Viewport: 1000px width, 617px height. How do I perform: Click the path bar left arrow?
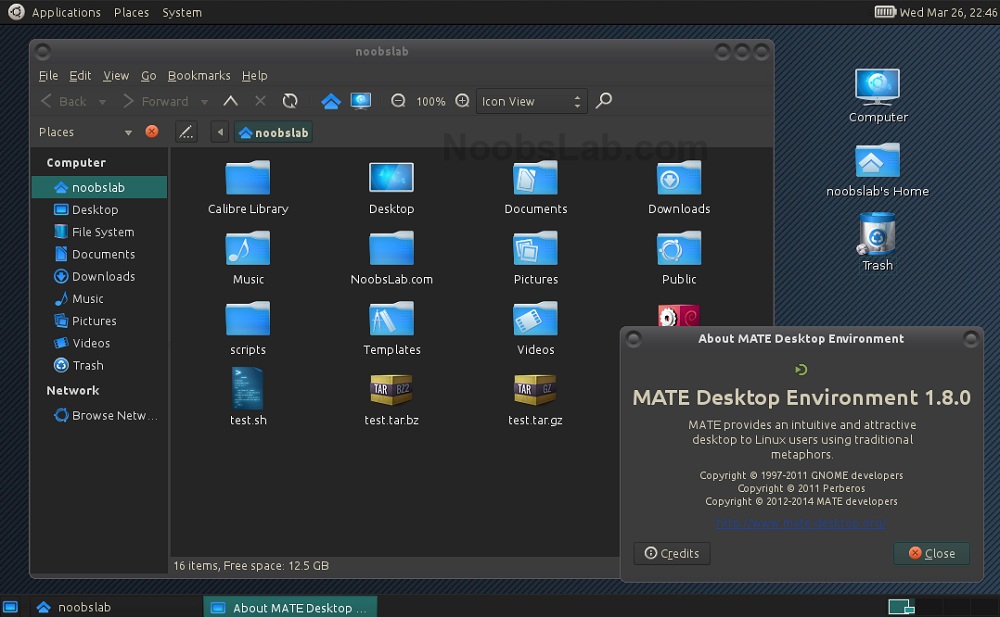pos(220,132)
